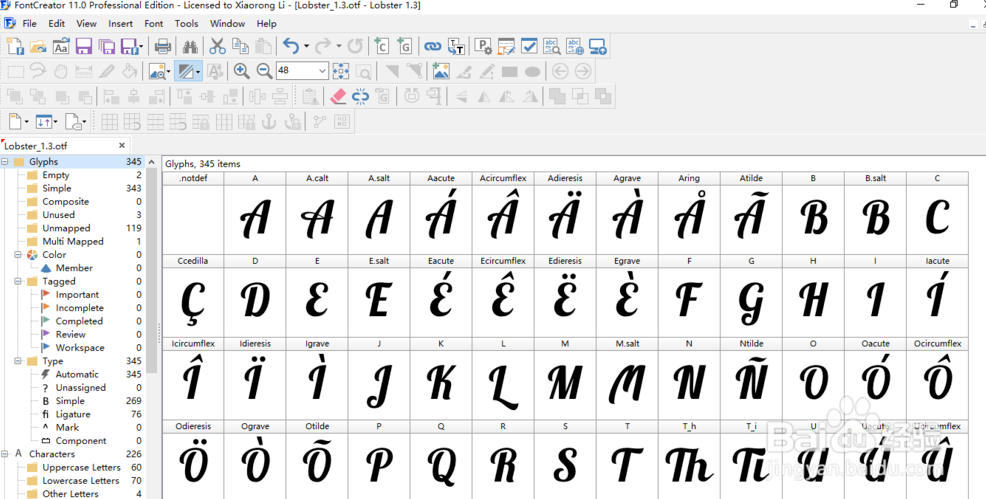Click the New Font toolbar icon

[x=15, y=46]
